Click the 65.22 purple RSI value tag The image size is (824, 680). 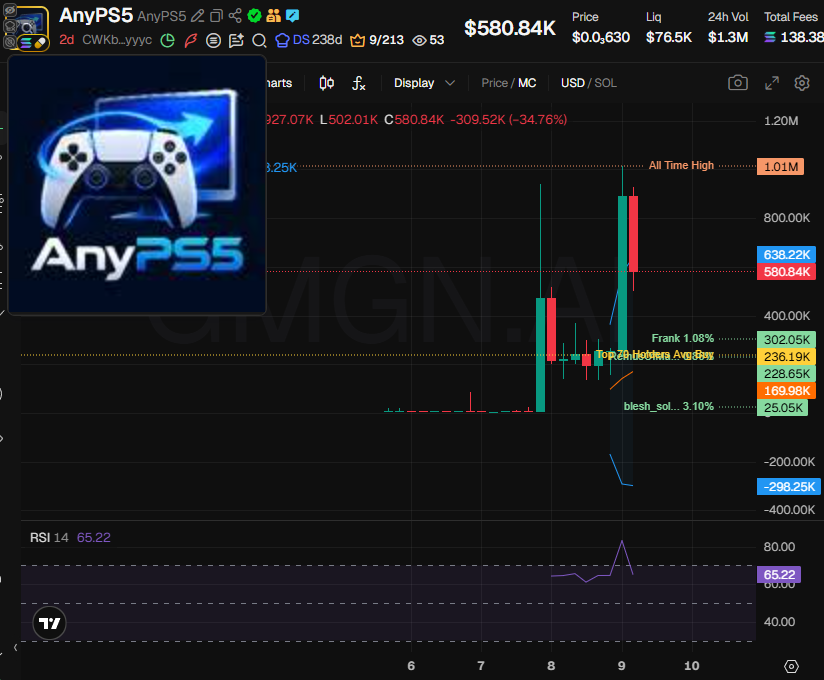tap(779, 574)
